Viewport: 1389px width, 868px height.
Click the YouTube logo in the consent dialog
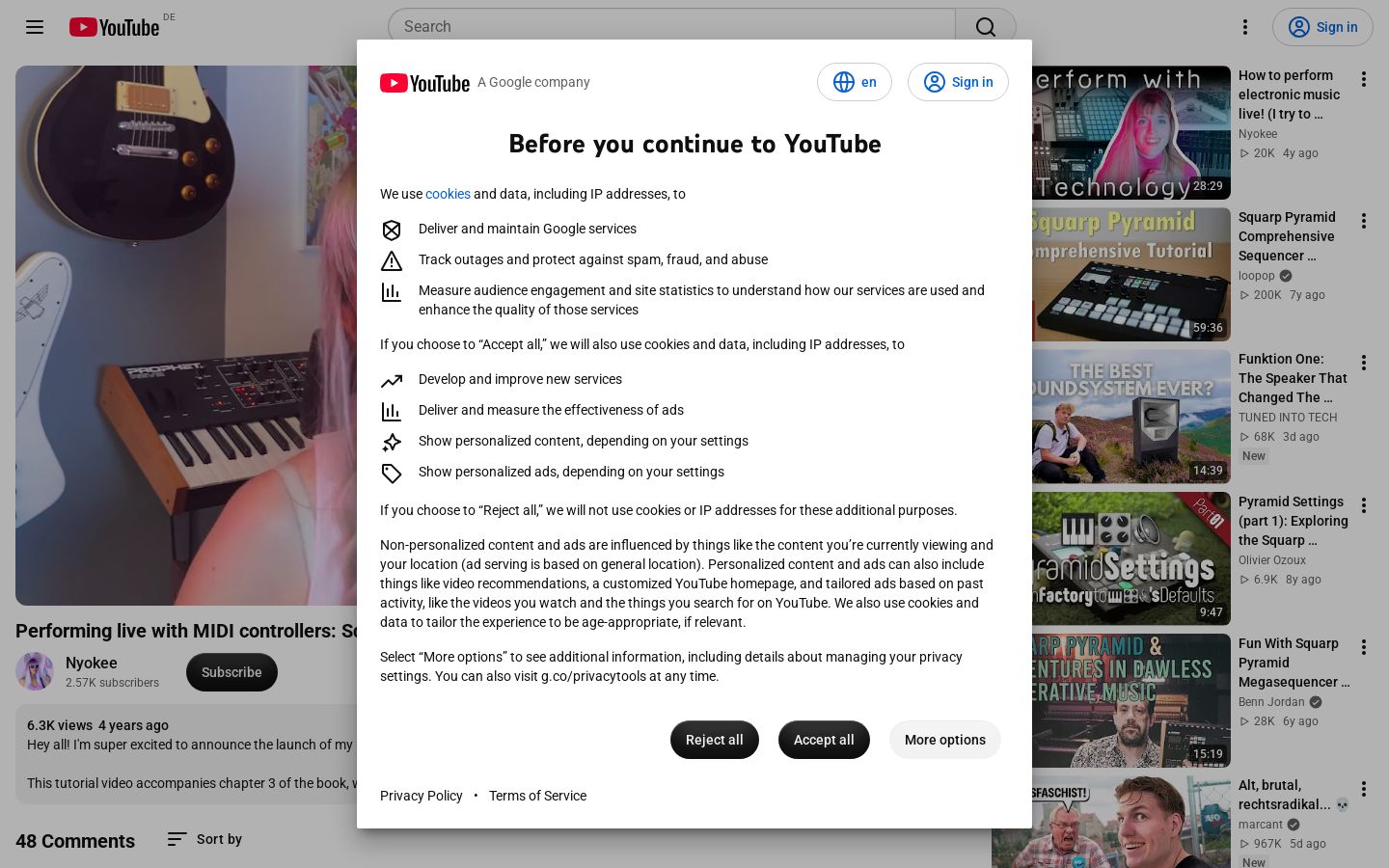(x=424, y=83)
